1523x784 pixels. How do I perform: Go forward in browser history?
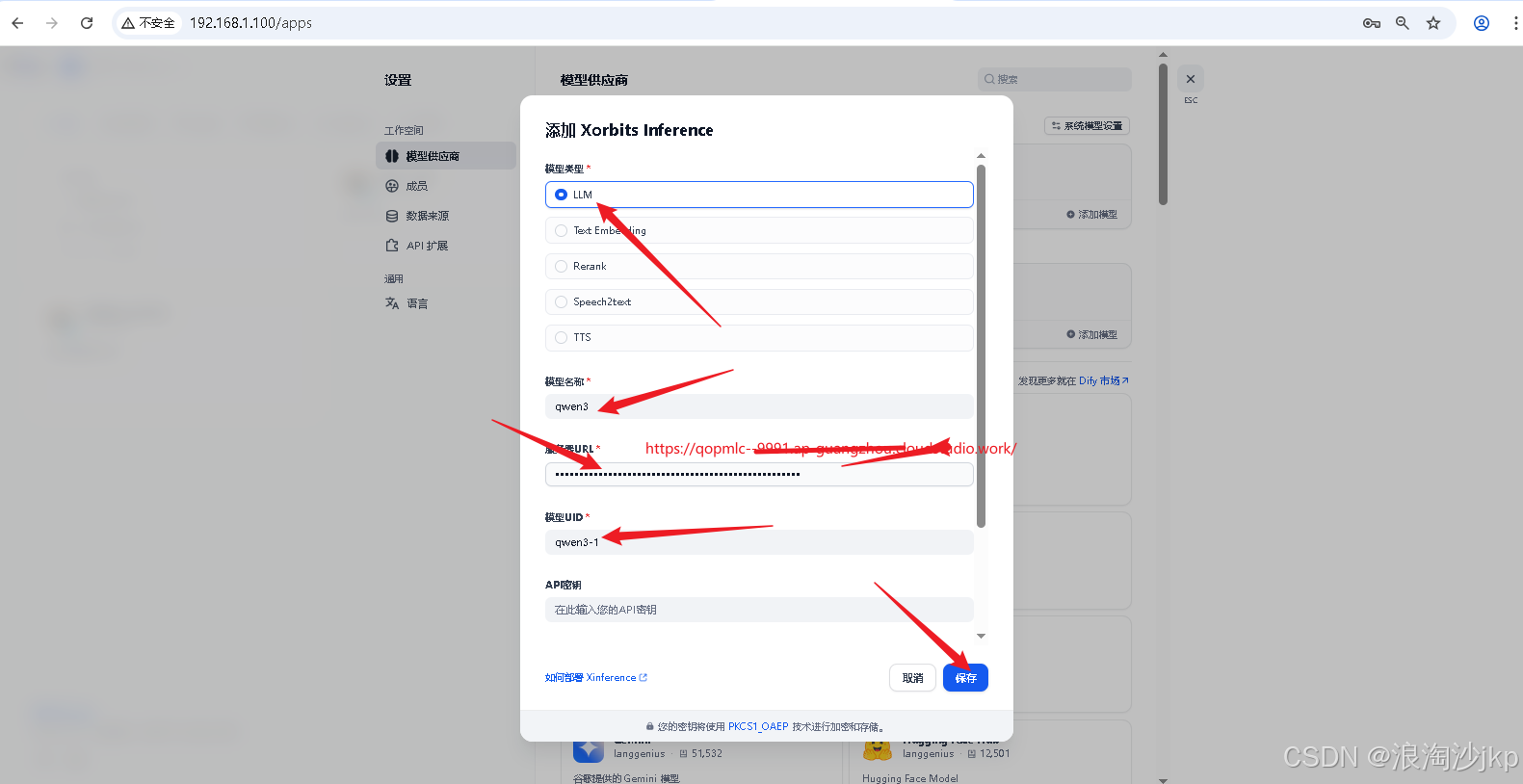tap(52, 23)
